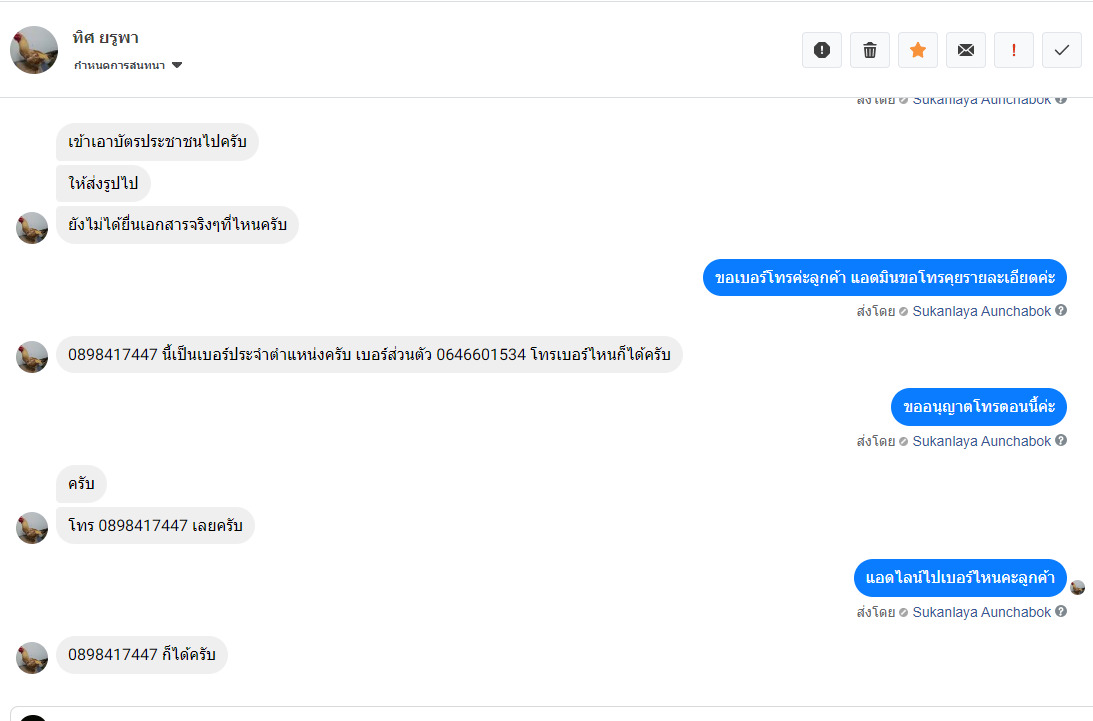Open the กำหนดการสนทนา assignment dropdown
The width and height of the screenshot is (1093, 721).
127,65
